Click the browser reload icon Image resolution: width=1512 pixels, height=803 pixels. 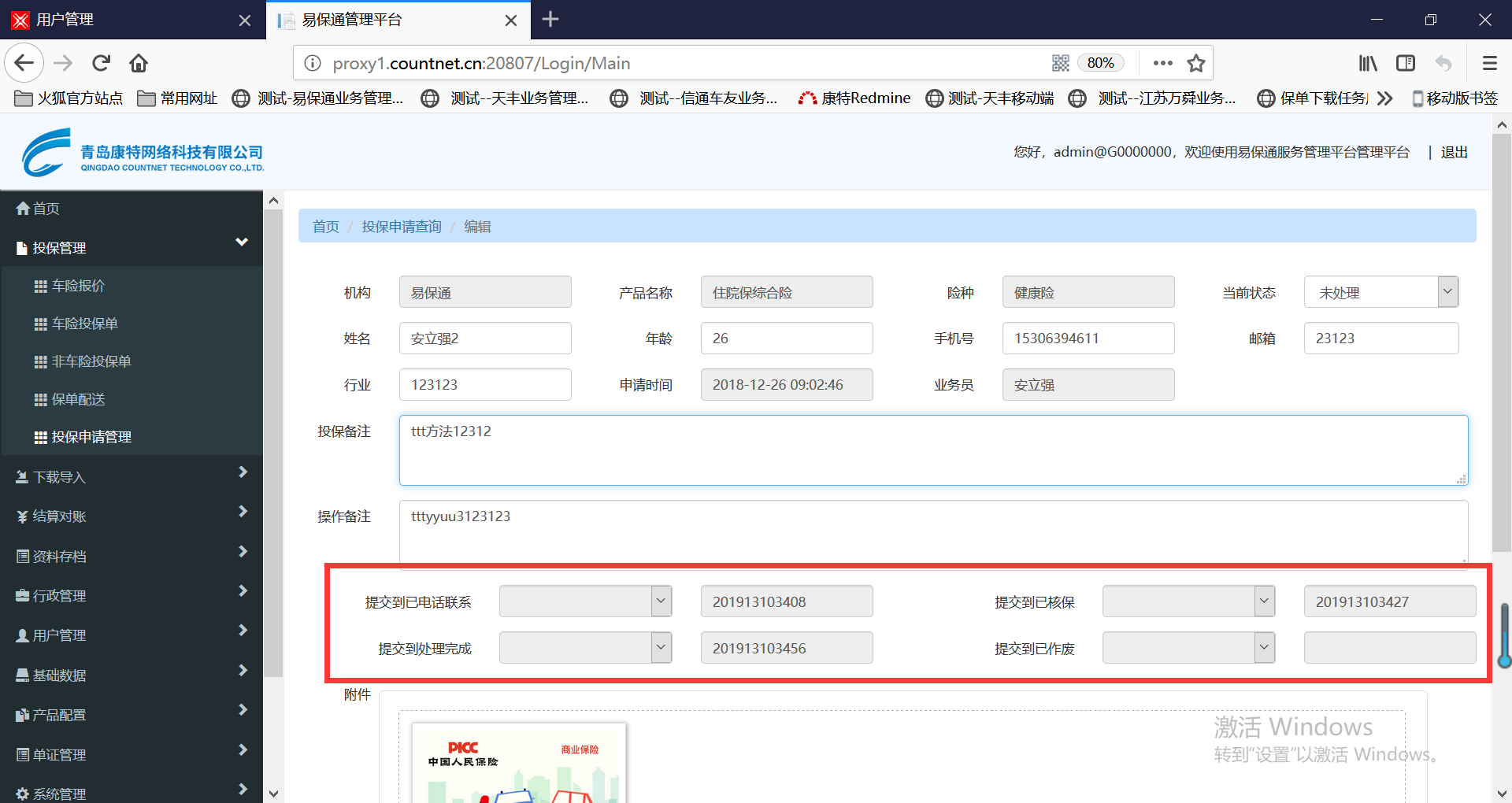click(101, 63)
